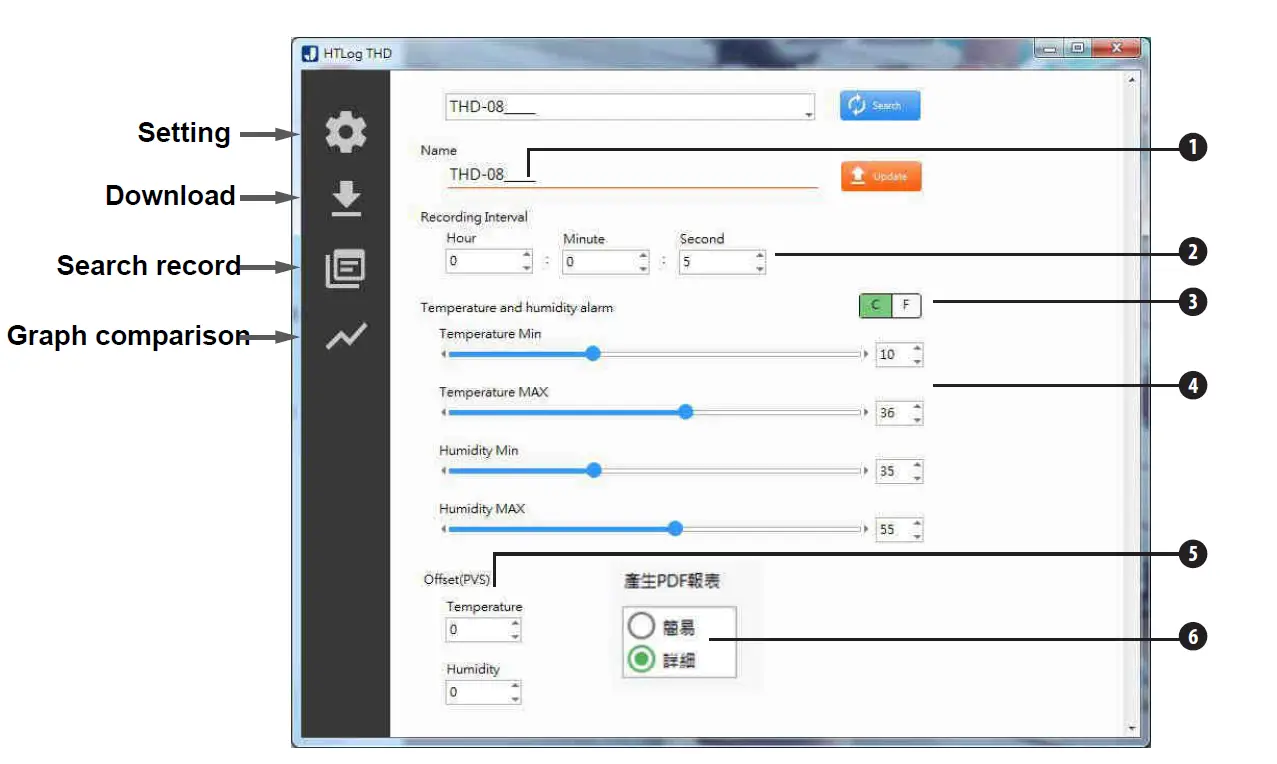
Task: Click the Search refresh button
Action: (x=880, y=105)
